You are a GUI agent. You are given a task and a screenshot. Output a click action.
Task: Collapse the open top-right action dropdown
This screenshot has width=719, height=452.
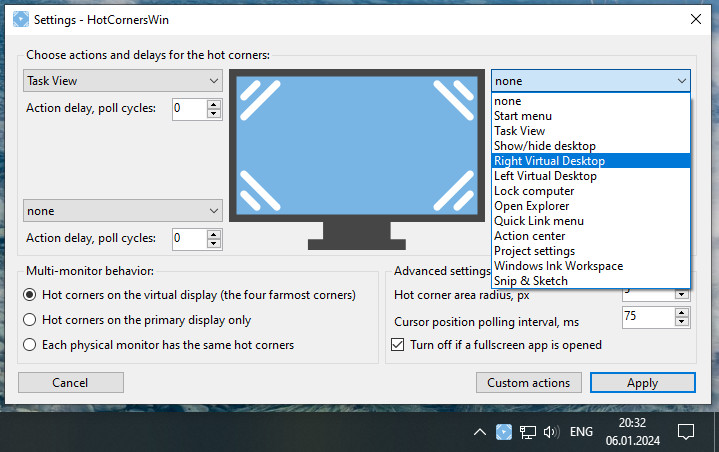[591, 81]
